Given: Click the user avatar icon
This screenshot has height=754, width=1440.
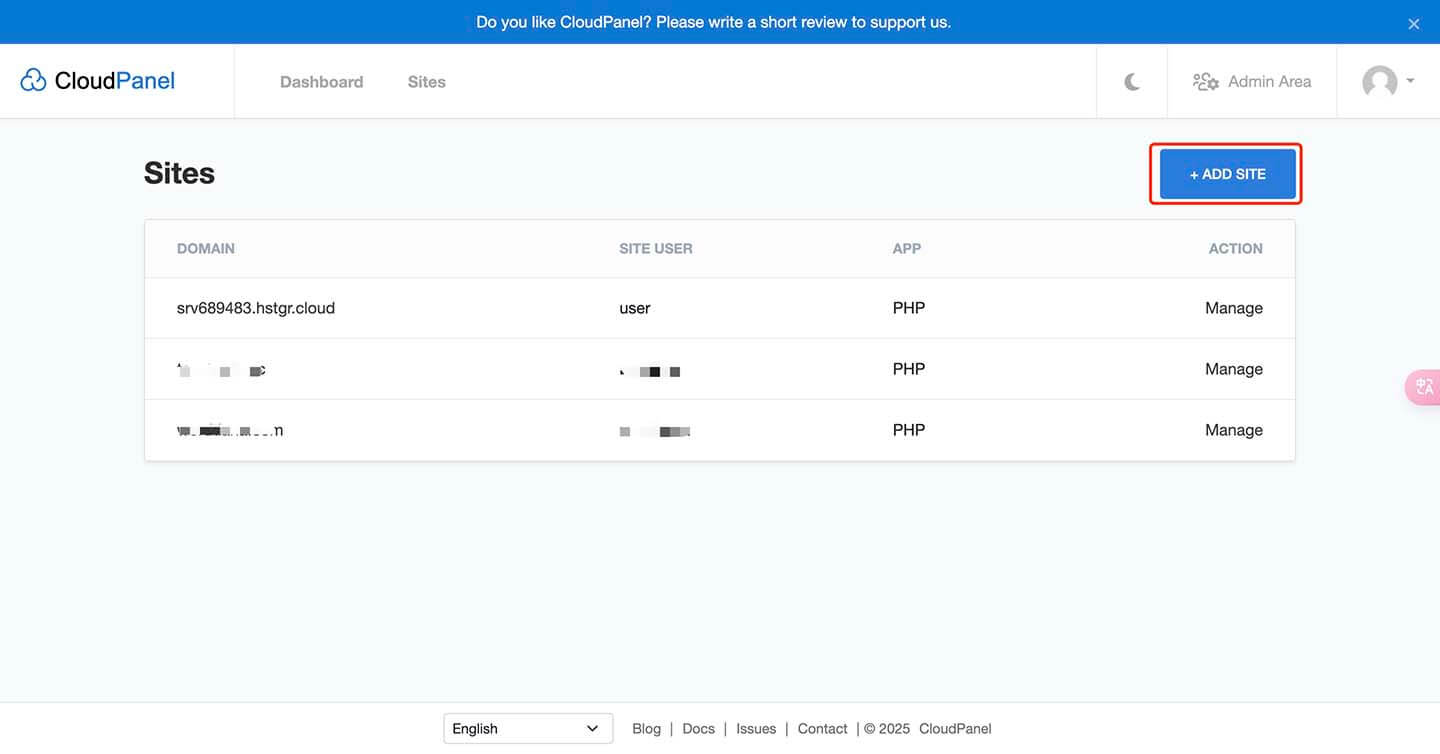Looking at the screenshot, I should (1380, 82).
